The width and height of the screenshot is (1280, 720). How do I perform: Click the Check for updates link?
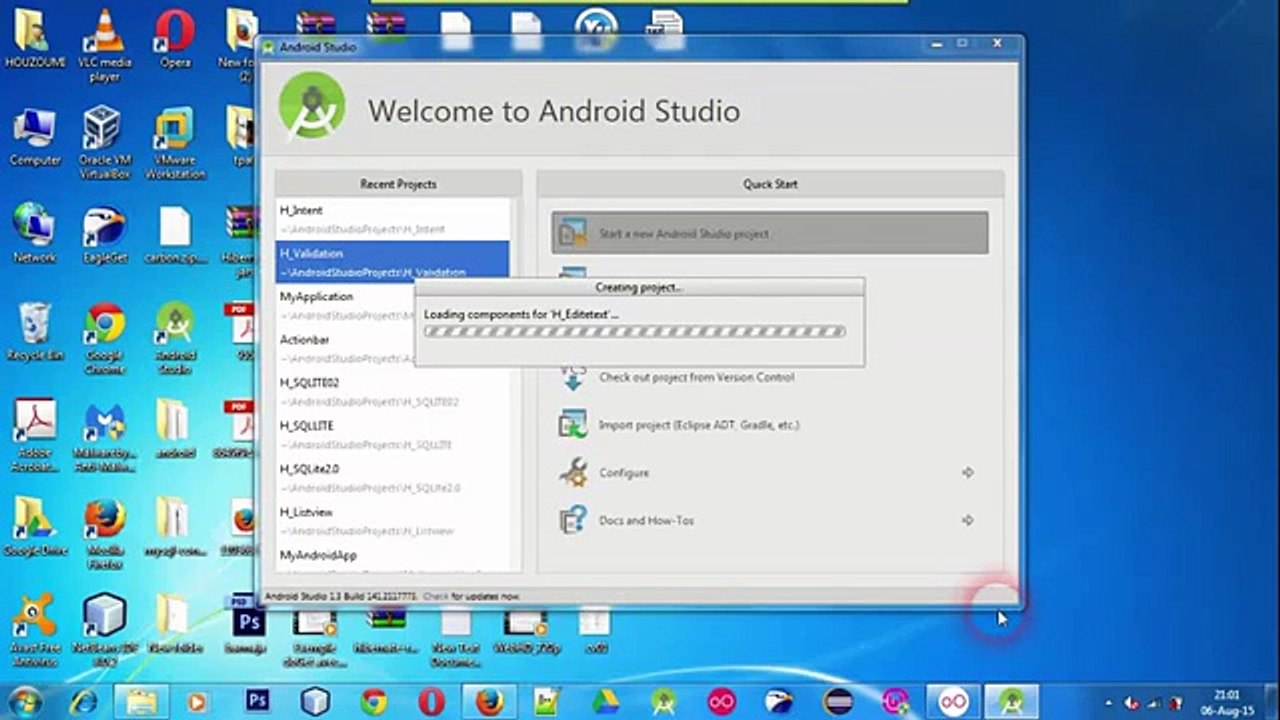pyautogui.click(x=435, y=596)
